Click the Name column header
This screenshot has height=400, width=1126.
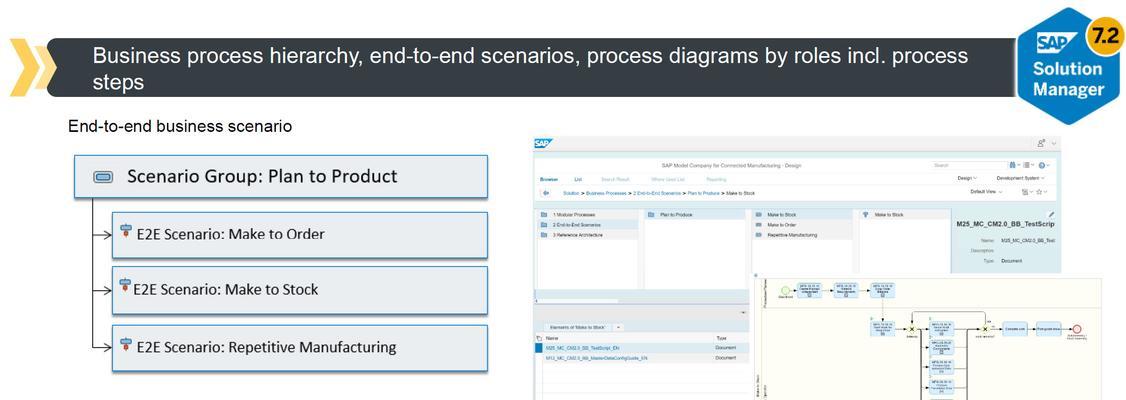click(x=552, y=338)
